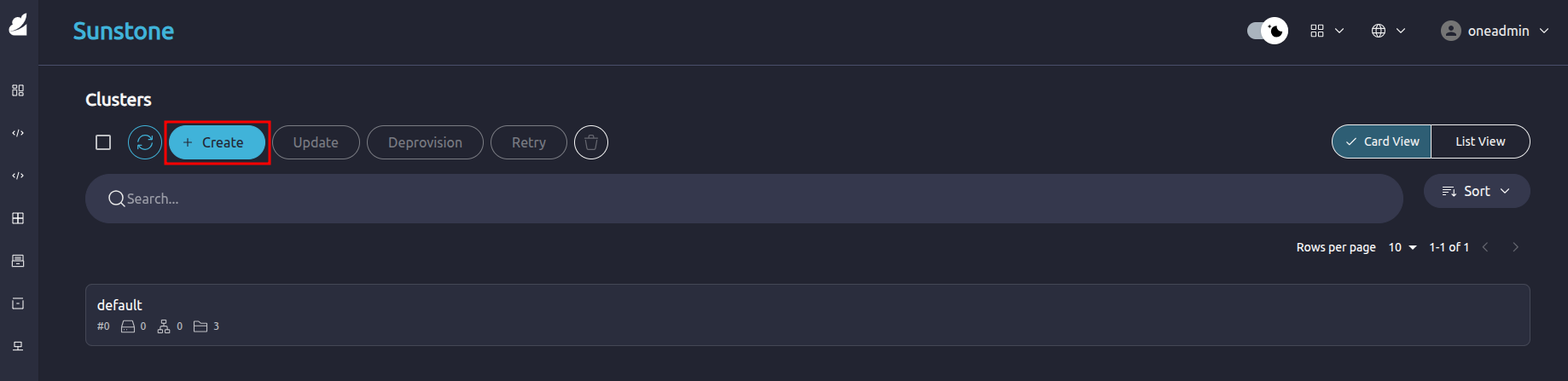Click the OpenNebula logo icon
Screen dimensions: 1568x381
18,26
